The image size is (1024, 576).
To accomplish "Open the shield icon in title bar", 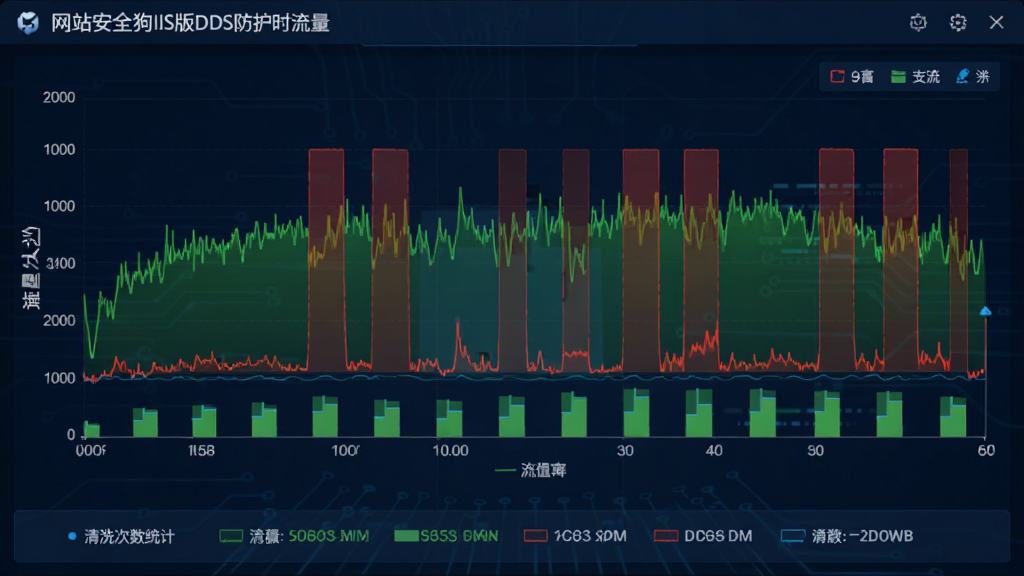I will (x=918, y=22).
